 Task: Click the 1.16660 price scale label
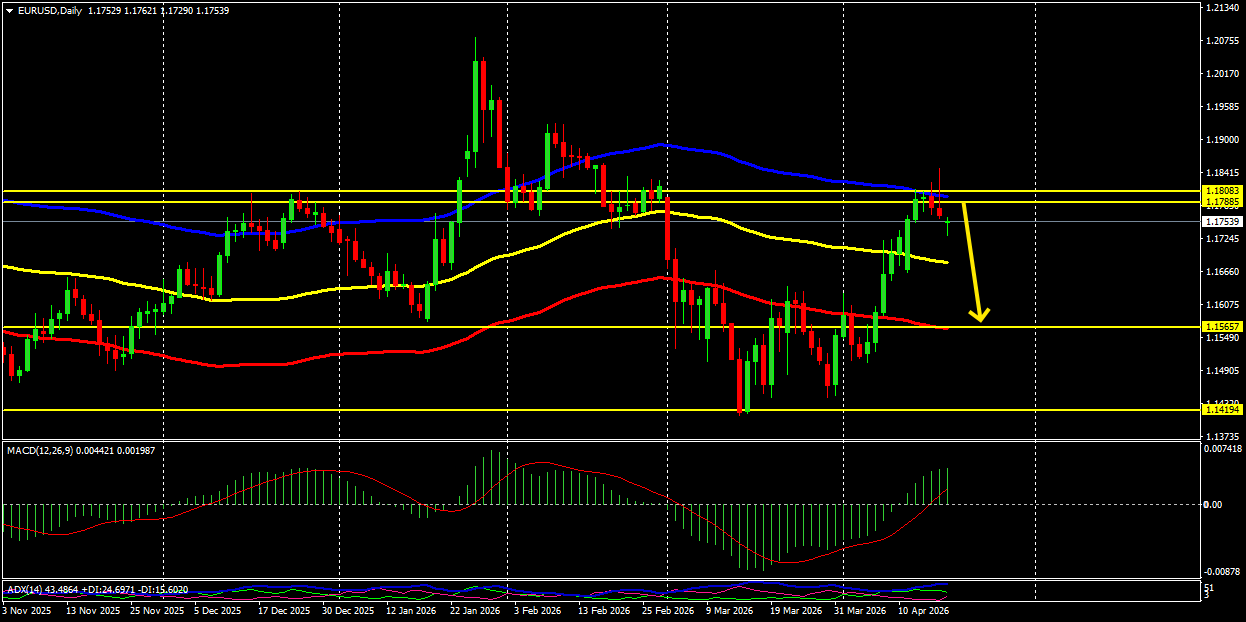coord(1224,272)
